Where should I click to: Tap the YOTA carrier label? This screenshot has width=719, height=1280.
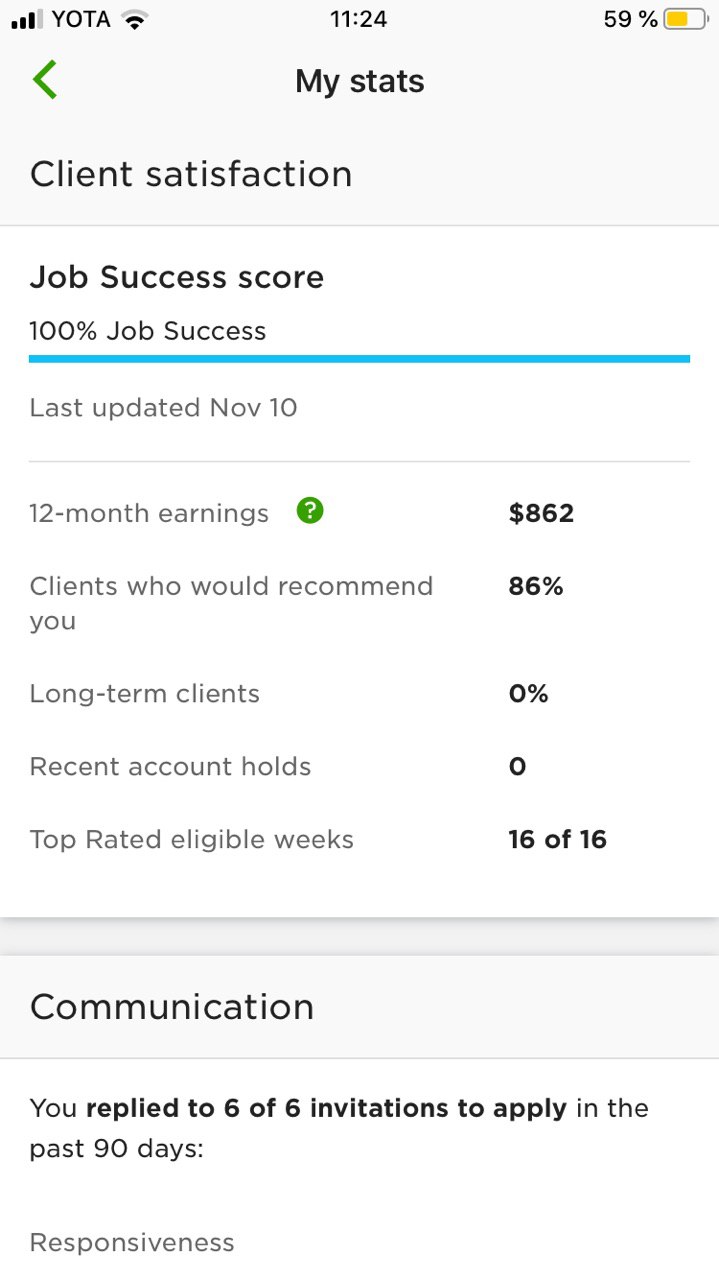(x=81, y=19)
